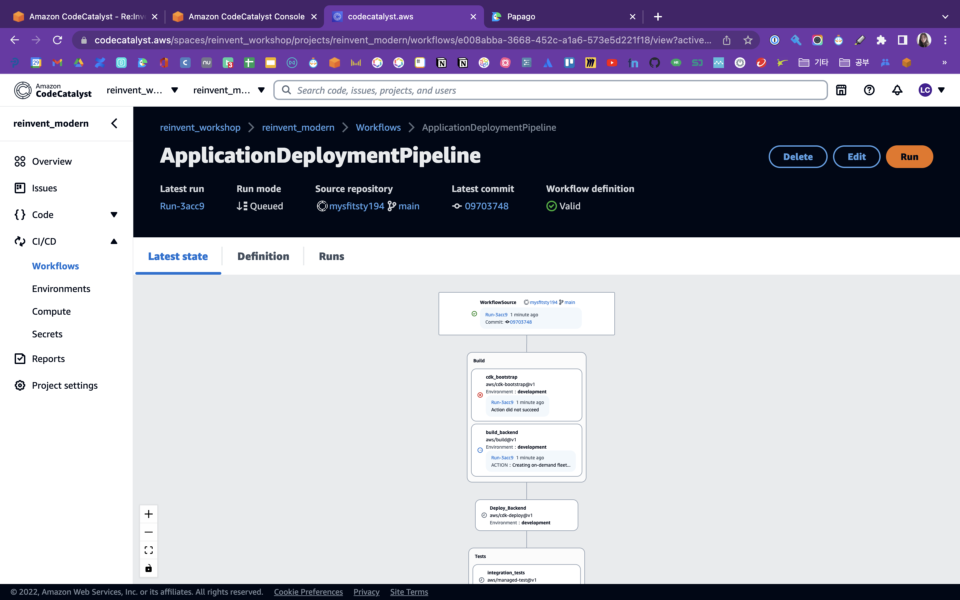This screenshot has width=960, height=600.
Task: Switch to the Runs tab
Action: pos(331,256)
